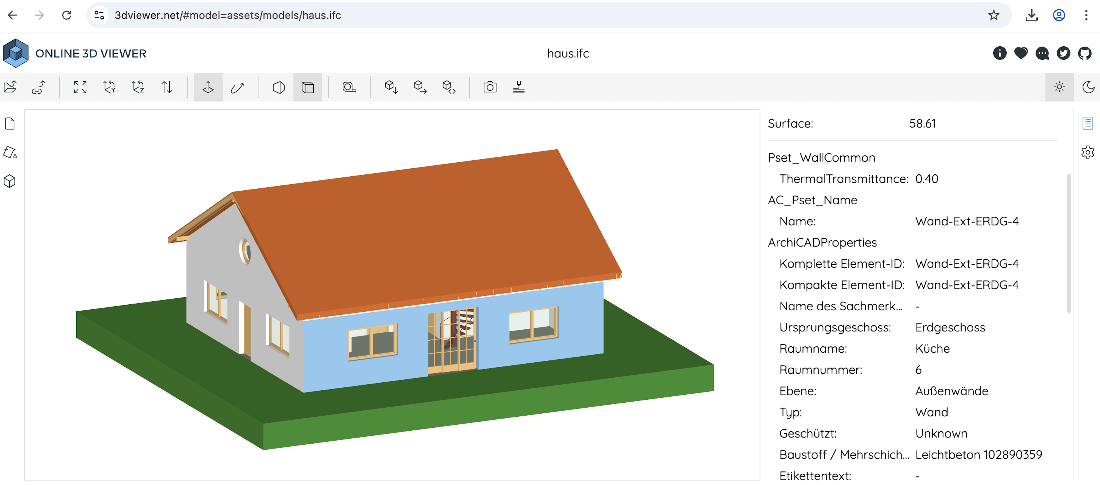Open the Files panel in left sidebar
This screenshot has height=485, width=1100.
pyautogui.click(x=10, y=124)
